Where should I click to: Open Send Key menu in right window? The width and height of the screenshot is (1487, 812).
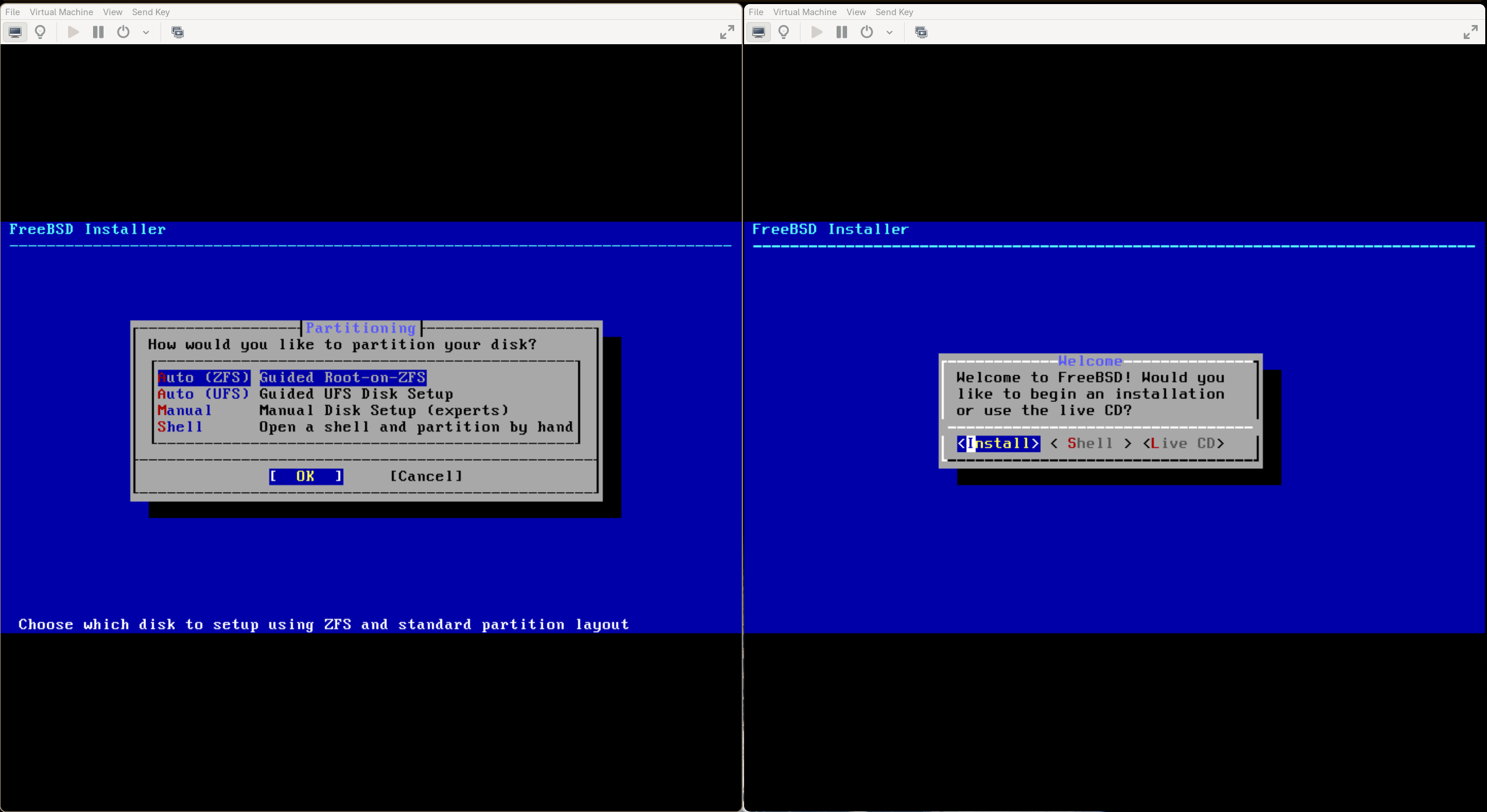(x=894, y=12)
